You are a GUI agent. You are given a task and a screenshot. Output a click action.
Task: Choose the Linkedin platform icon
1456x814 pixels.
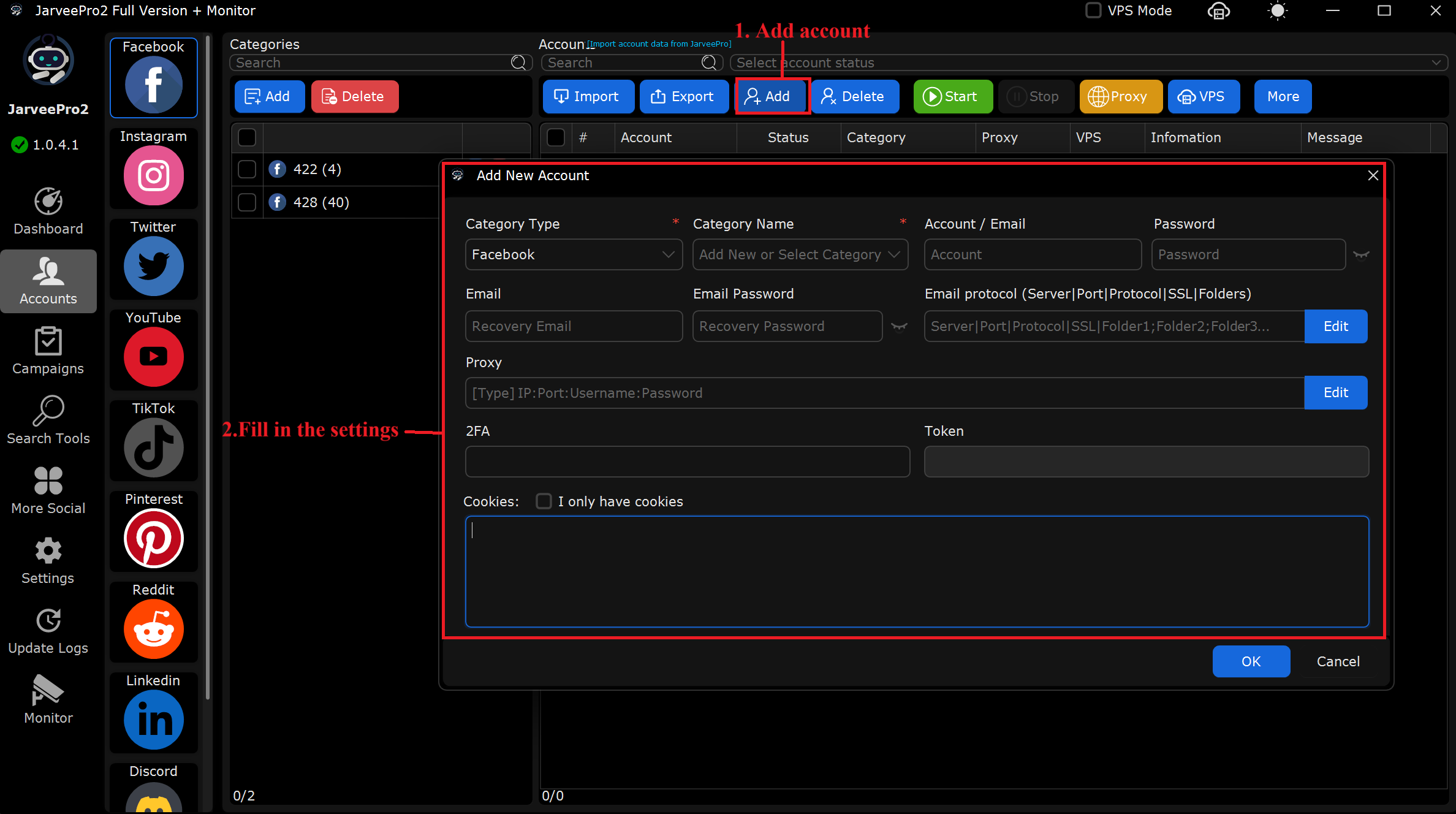(x=153, y=720)
